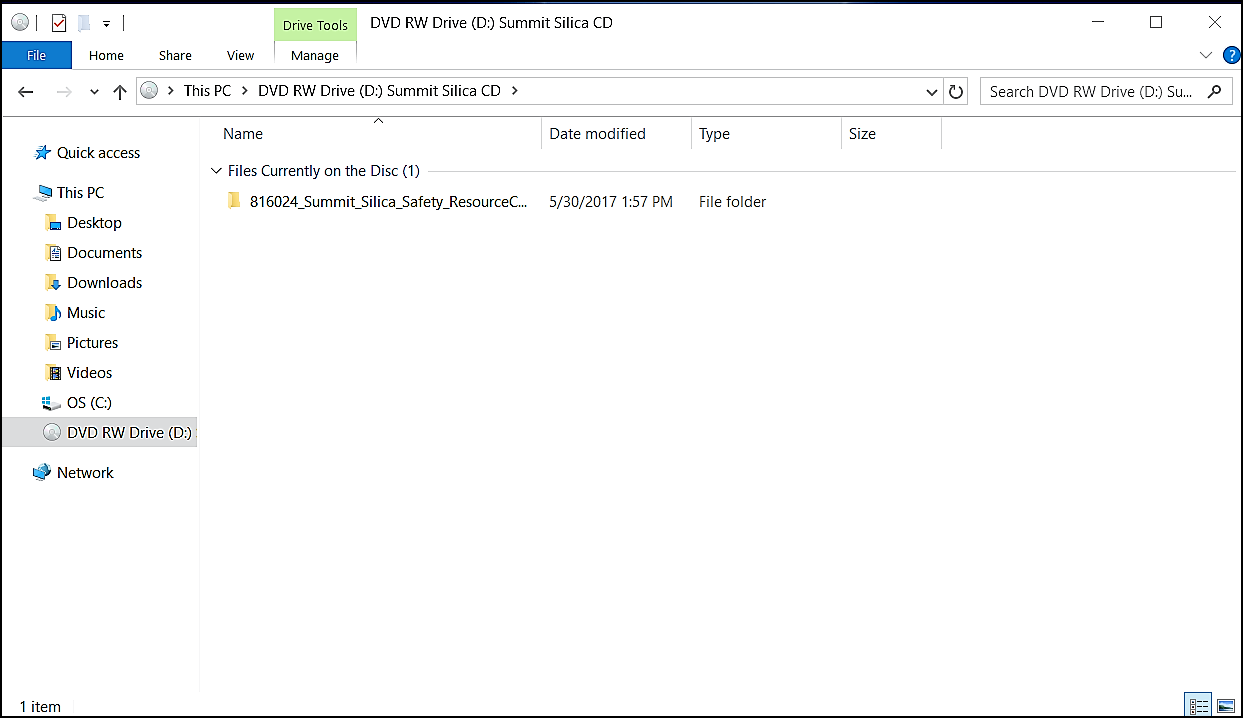
Task: Expand the chevron after Summit Silica CD breadcrumb
Action: click(515, 91)
